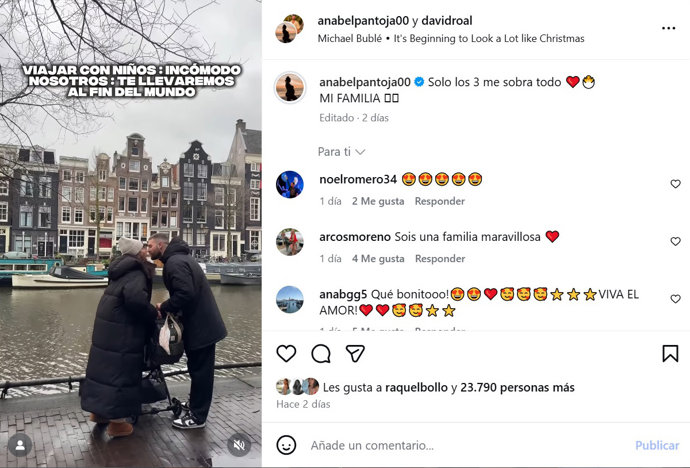
Task: Reply to noelromero34's comment
Action: coord(440,201)
